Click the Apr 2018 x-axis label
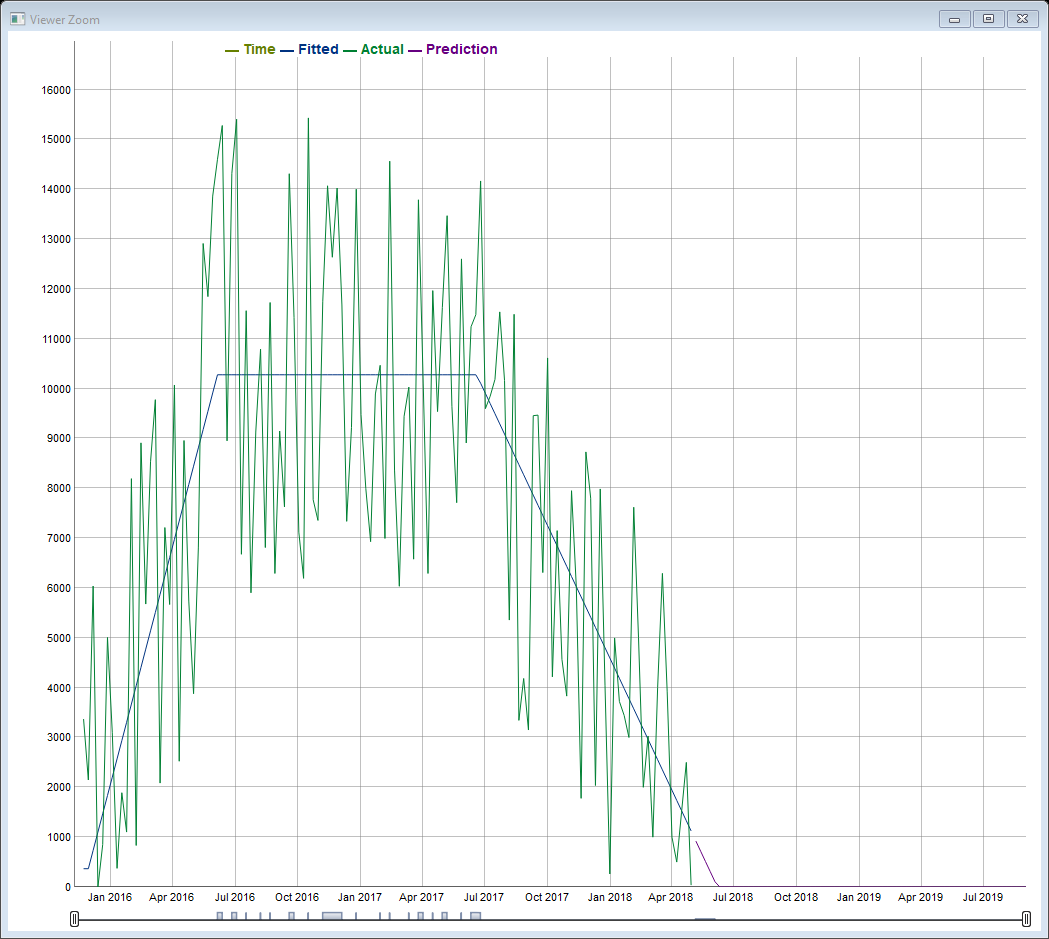This screenshot has height=939, width=1049. 670,898
